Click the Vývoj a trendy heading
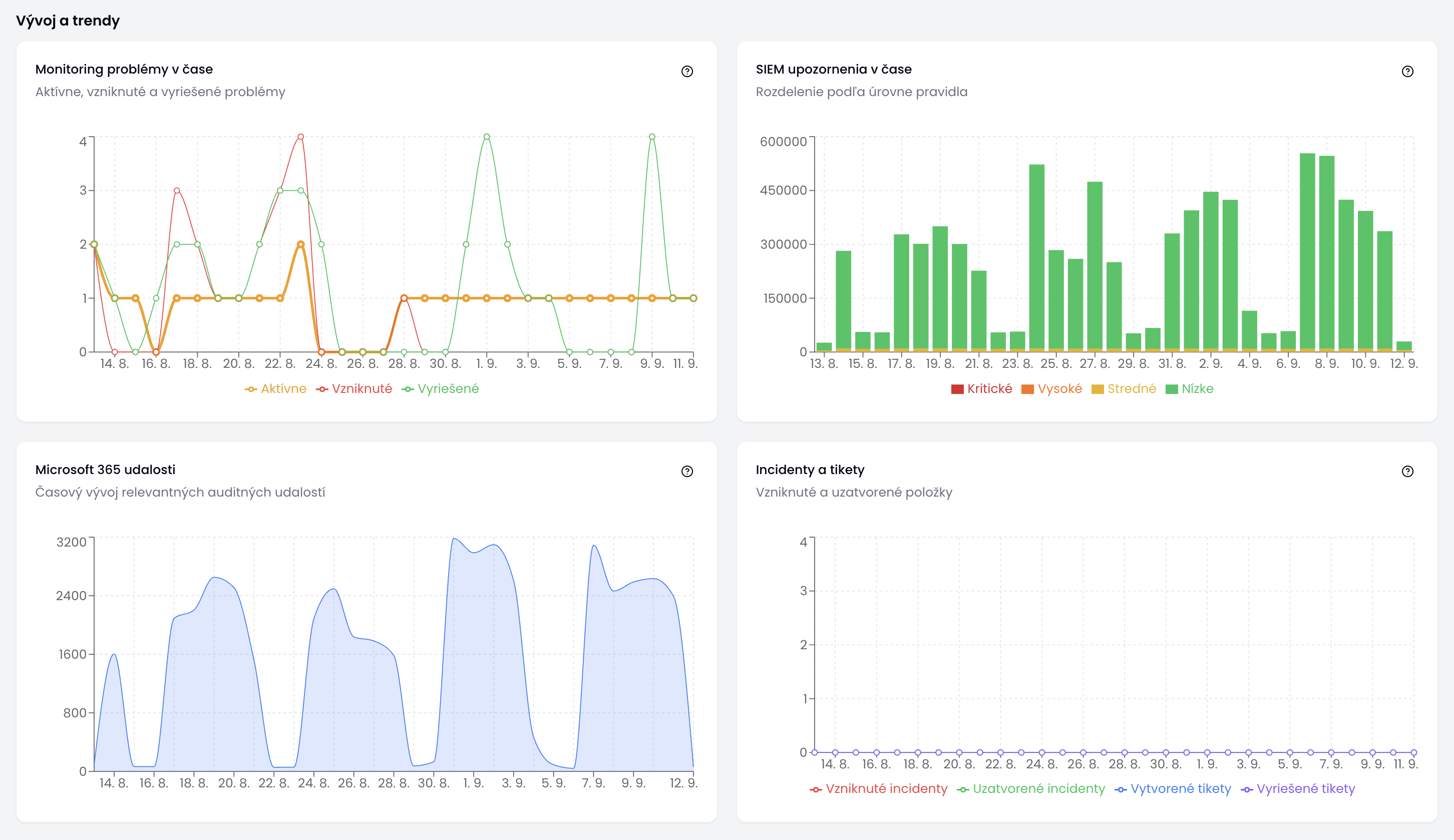Screen dimensions: 1454x840 coord(68,21)
